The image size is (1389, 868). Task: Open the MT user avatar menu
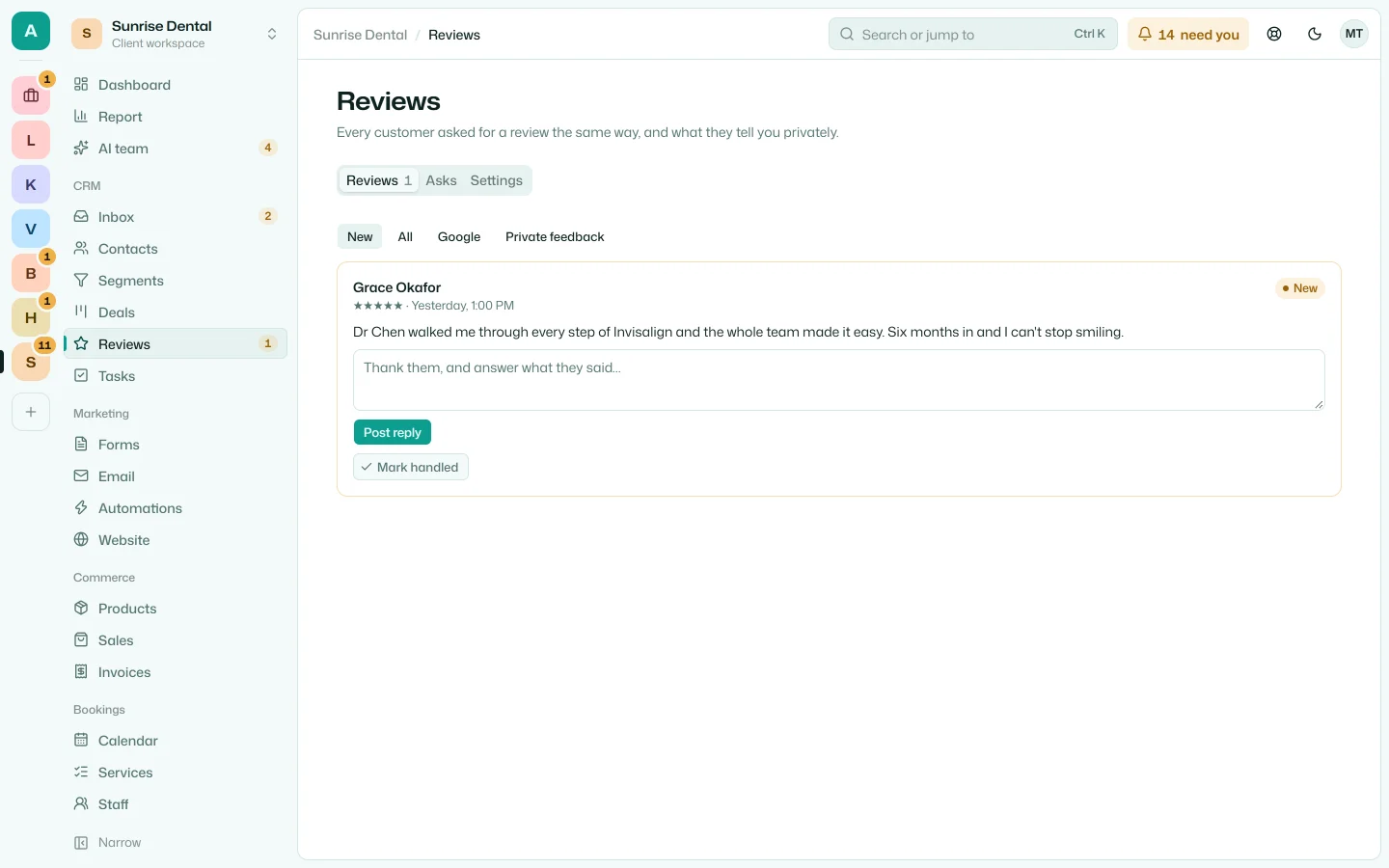point(1354,34)
